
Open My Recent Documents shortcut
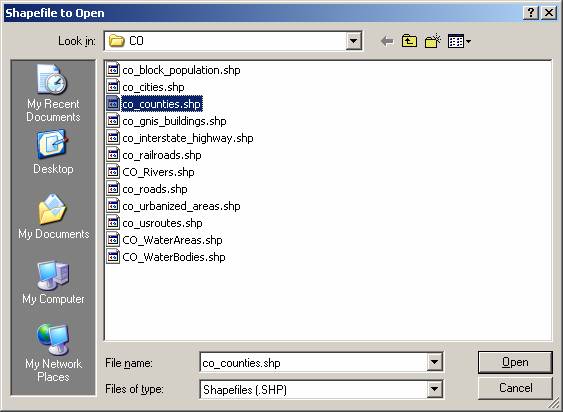53,93
